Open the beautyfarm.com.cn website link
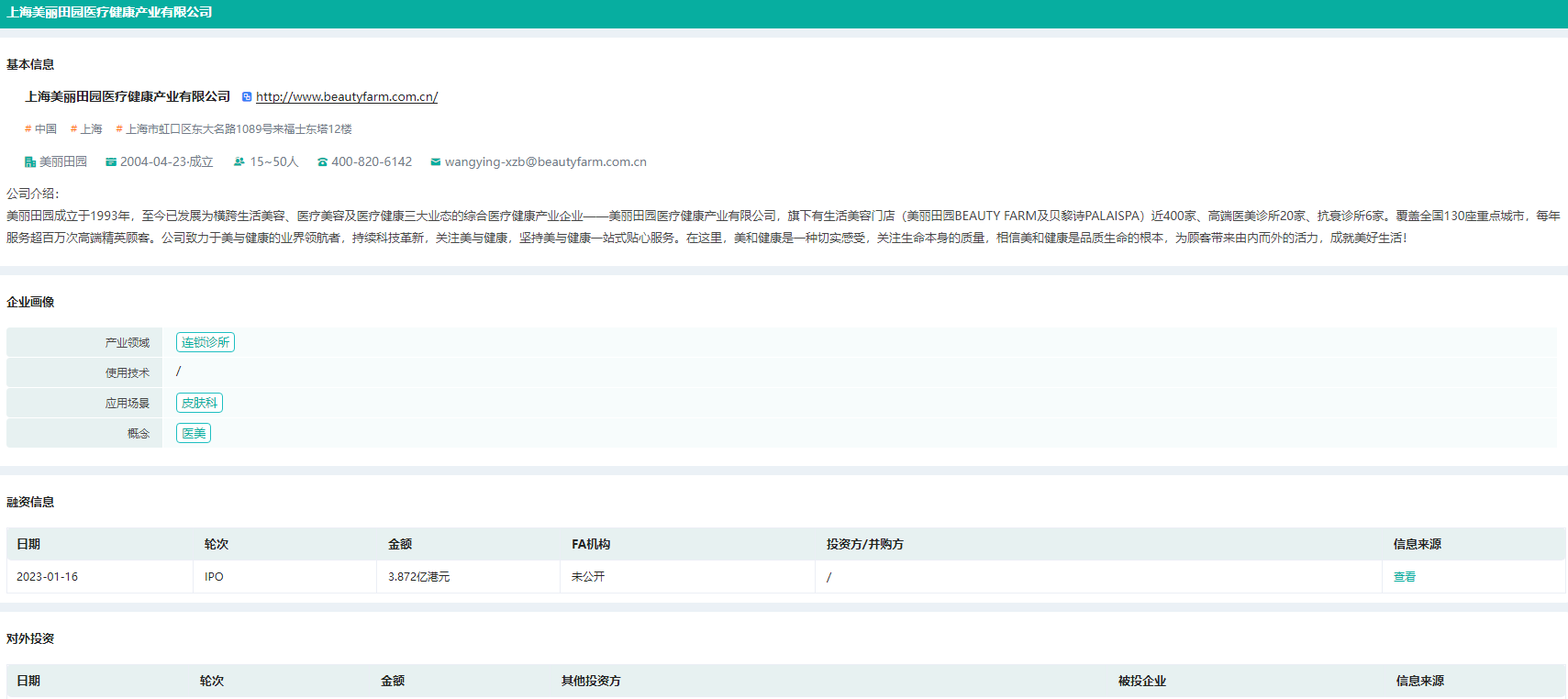The height and width of the screenshot is (699, 1568). pyautogui.click(x=346, y=97)
